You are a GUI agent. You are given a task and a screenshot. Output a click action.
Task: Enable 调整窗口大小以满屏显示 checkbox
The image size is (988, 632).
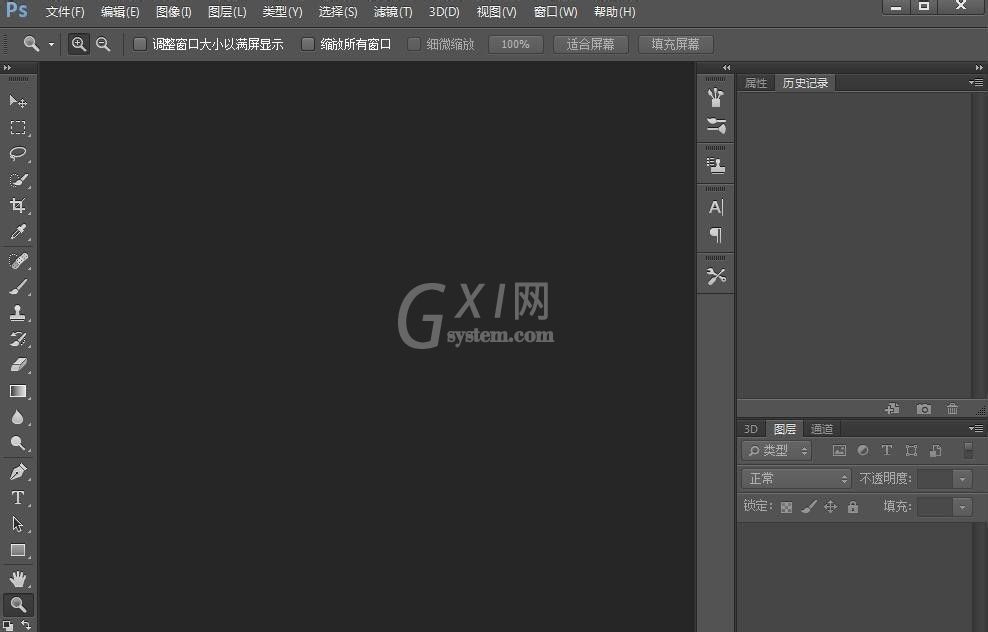tap(140, 44)
